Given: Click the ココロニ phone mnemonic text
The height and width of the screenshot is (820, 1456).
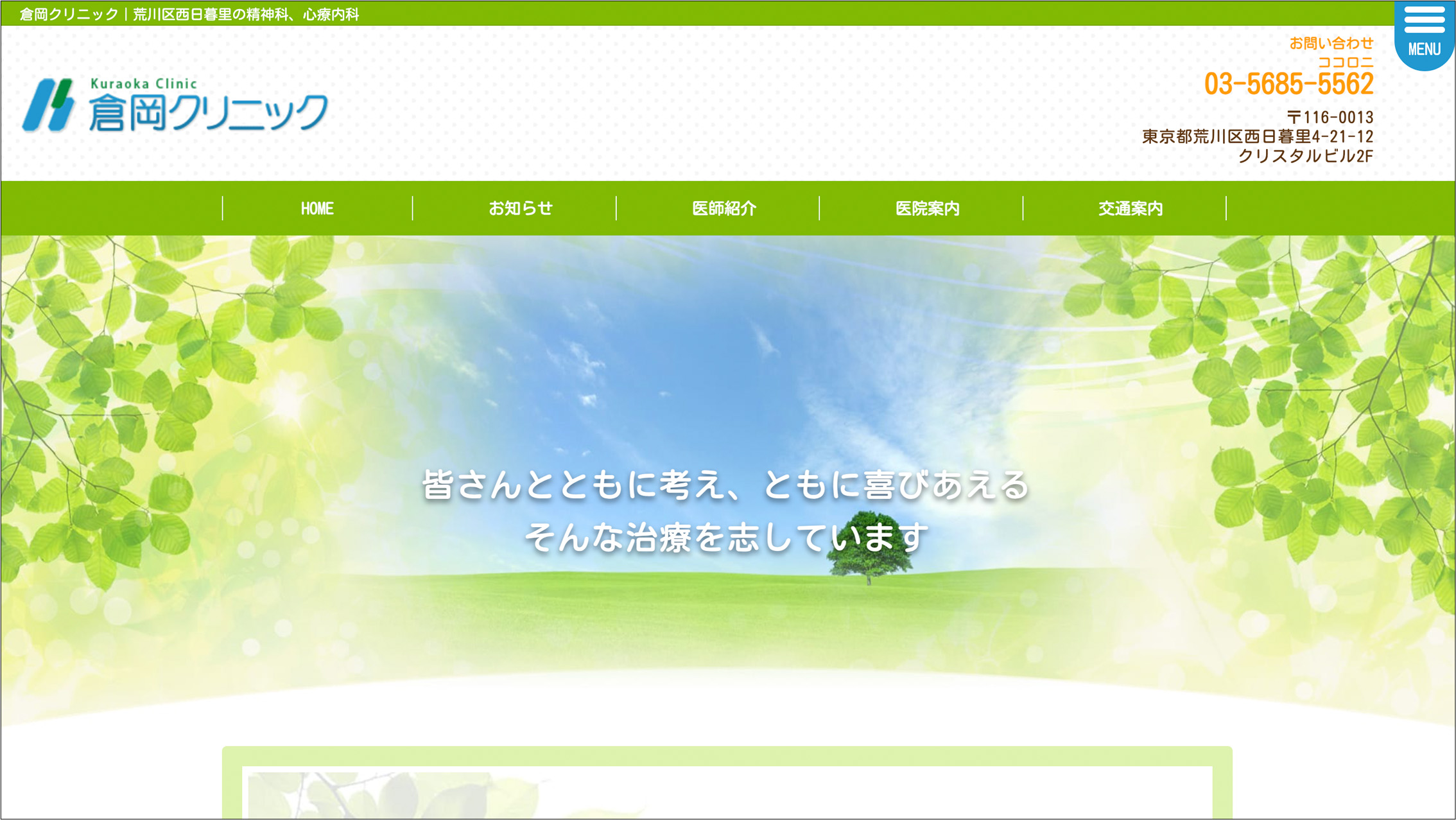Looking at the screenshot, I should [x=1346, y=62].
